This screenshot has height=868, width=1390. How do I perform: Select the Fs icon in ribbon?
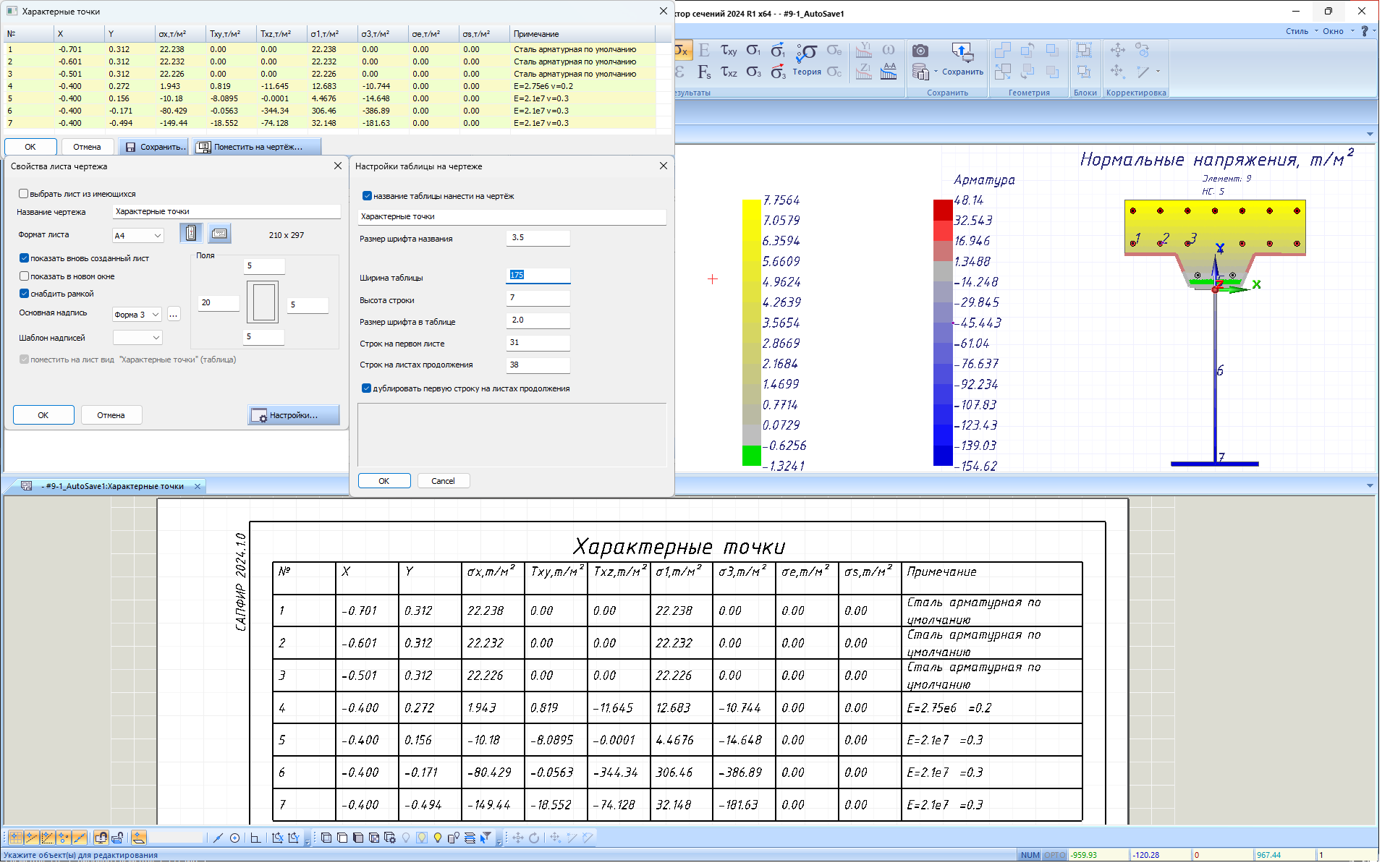pyautogui.click(x=704, y=72)
